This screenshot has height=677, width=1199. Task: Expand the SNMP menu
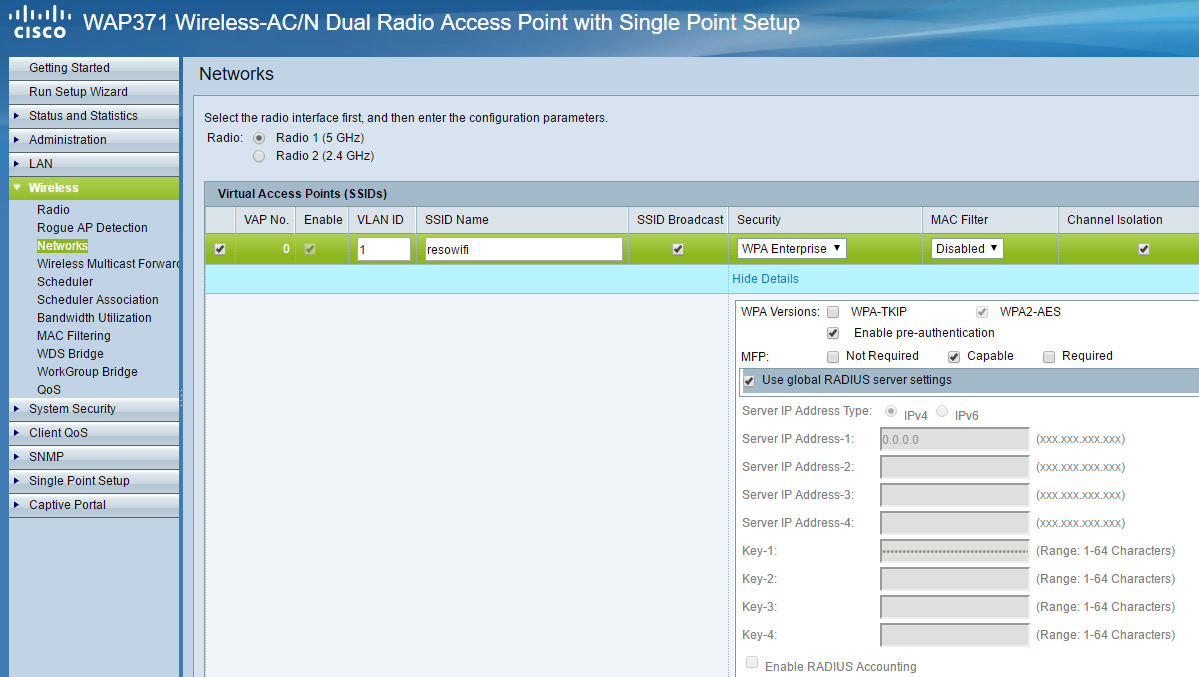coord(94,457)
